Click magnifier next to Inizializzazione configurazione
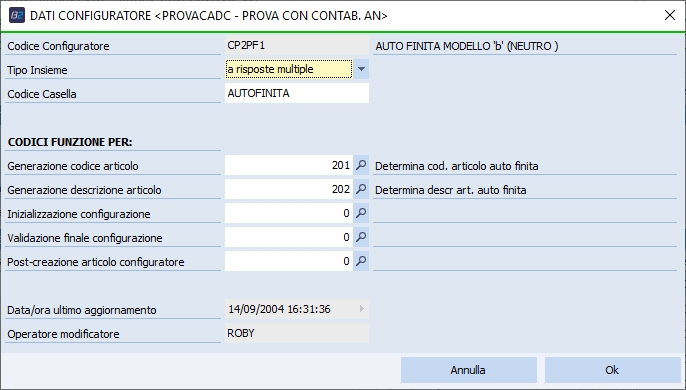Screen dimensions: 686x390 361,213
